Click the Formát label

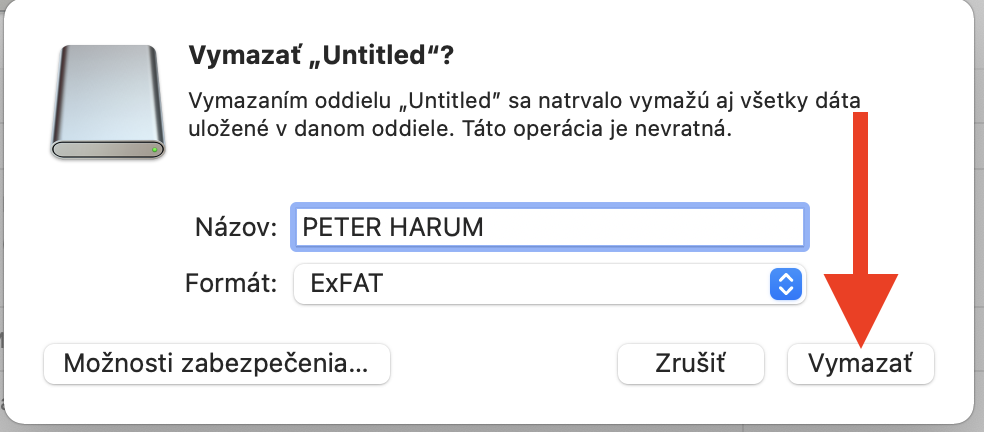point(231,284)
